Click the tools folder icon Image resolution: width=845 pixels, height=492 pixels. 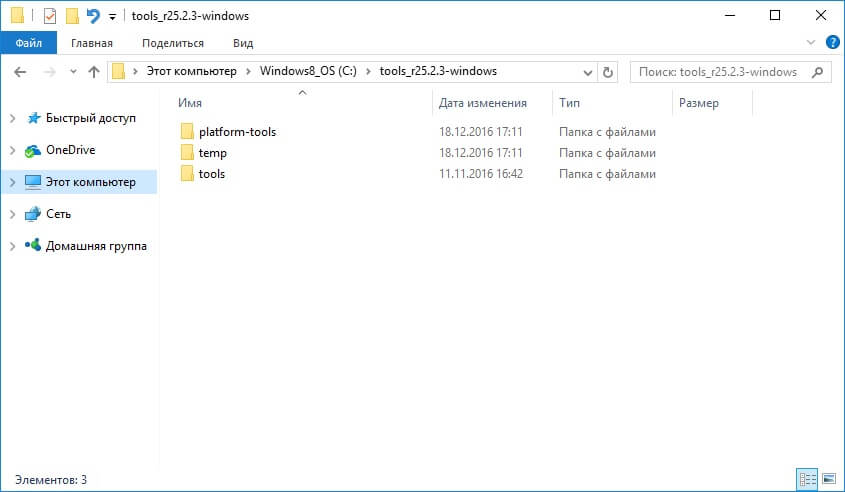[x=187, y=173]
